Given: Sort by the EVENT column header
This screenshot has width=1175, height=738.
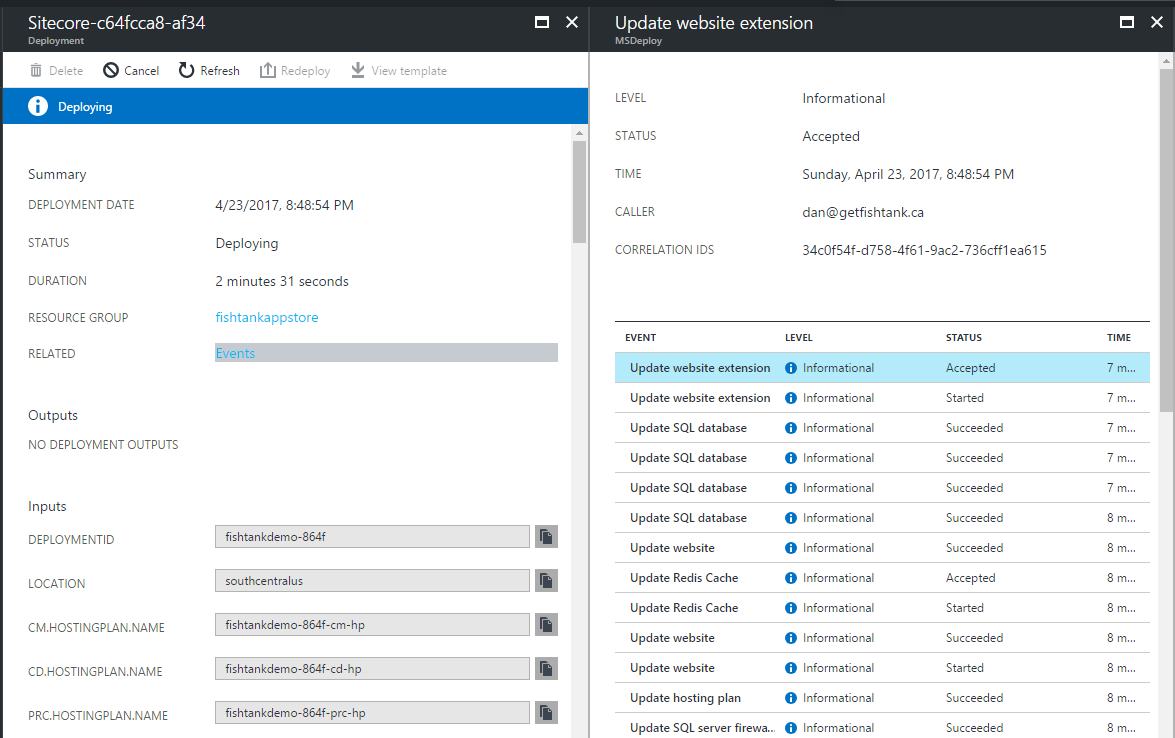Looking at the screenshot, I should coord(641,337).
